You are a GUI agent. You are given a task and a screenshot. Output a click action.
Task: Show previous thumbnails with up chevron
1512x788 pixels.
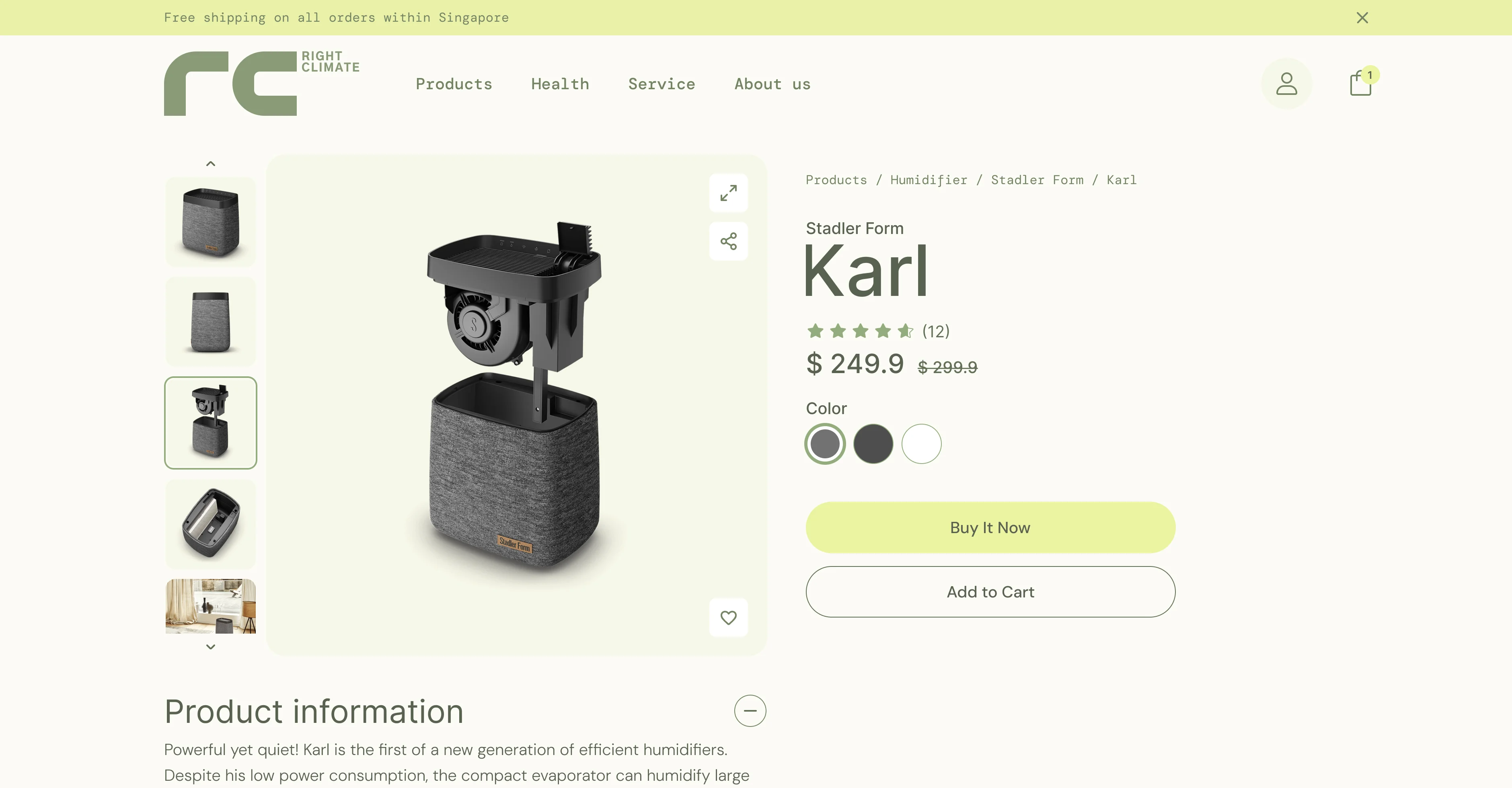click(x=211, y=164)
